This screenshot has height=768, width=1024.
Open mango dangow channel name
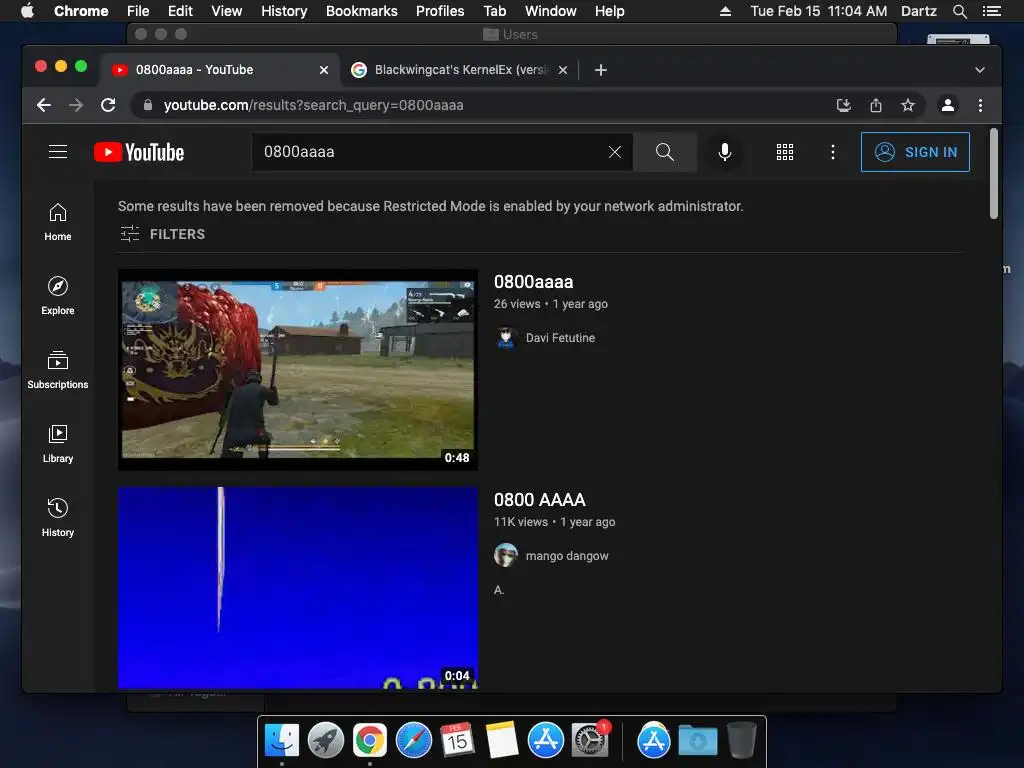[567, 556]
